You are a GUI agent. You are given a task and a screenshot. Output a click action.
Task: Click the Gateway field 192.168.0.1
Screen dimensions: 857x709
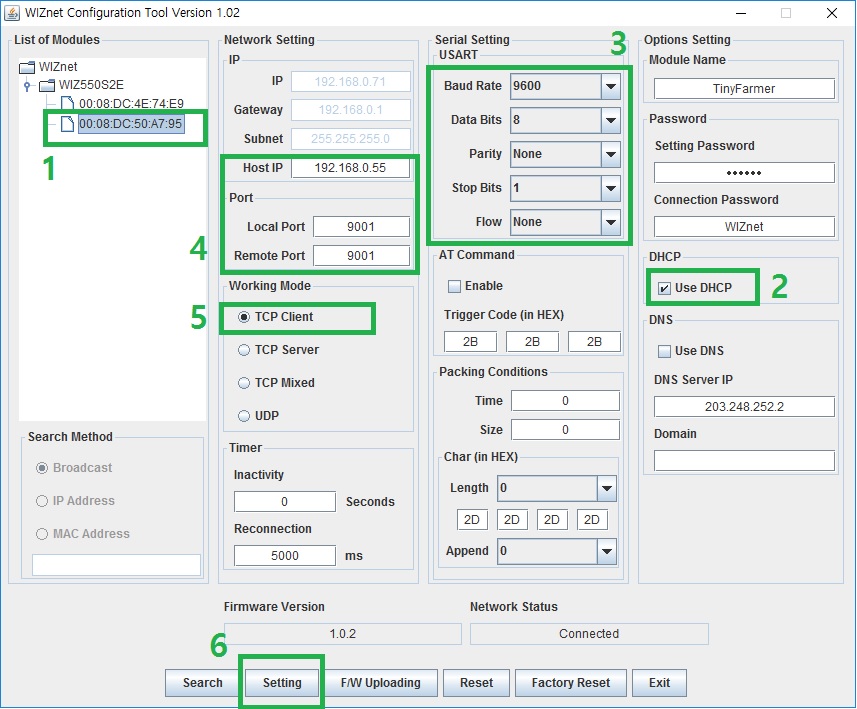350,110
